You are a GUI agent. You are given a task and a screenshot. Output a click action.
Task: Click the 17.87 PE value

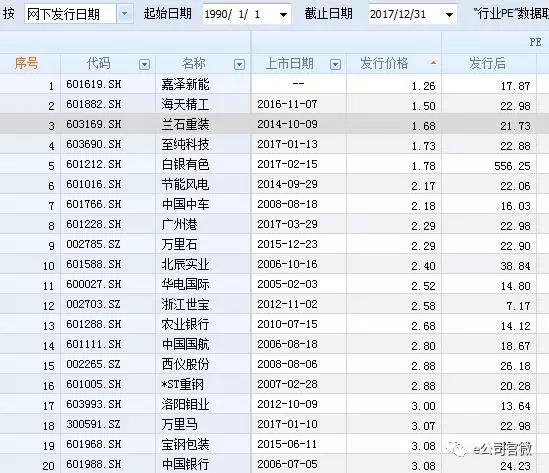tap(515, 86)
